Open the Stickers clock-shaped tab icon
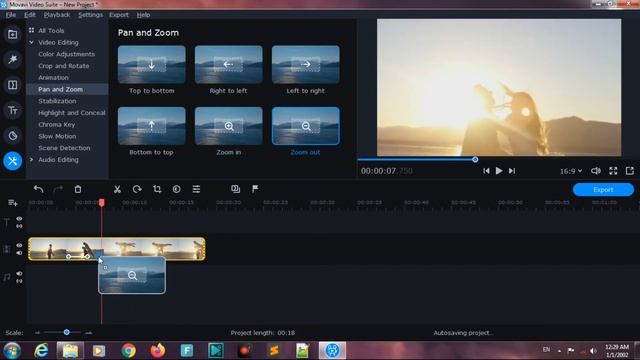This screenshot has width=640, height=360. point(13,136)
